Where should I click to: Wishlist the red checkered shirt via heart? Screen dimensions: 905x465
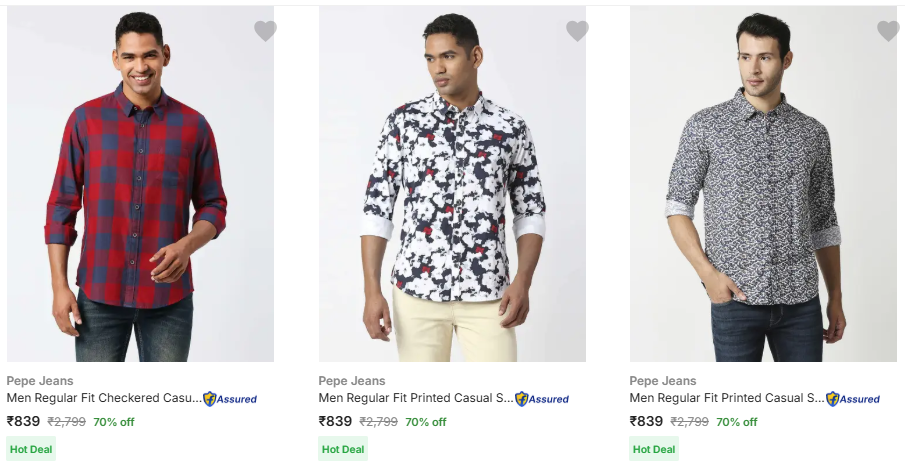click(x=265, y=31)
